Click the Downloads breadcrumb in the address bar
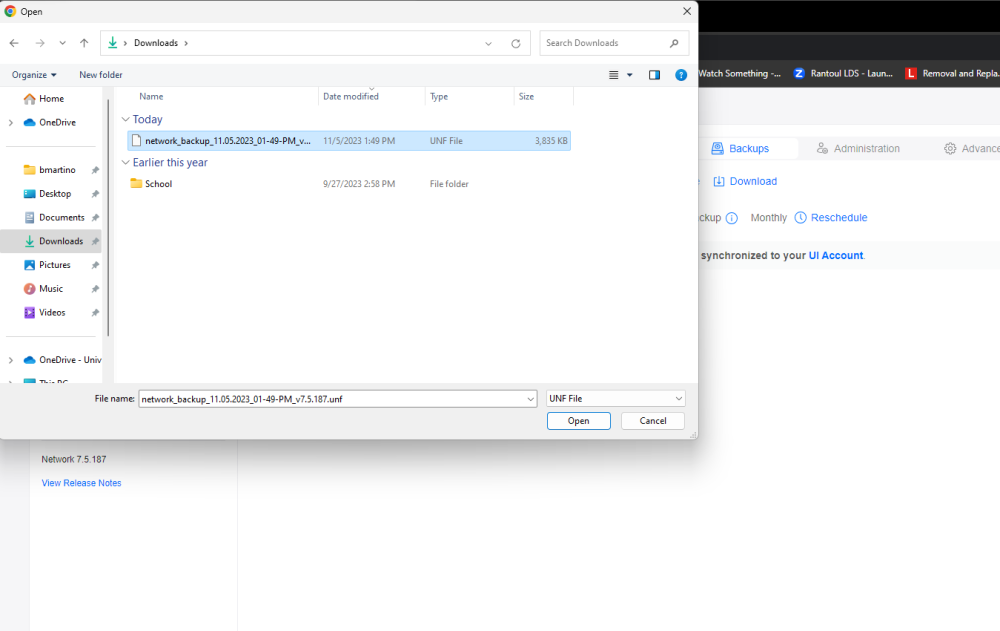Image resolution: width=1000 pixels, height=631 pixels. (156, 43)
